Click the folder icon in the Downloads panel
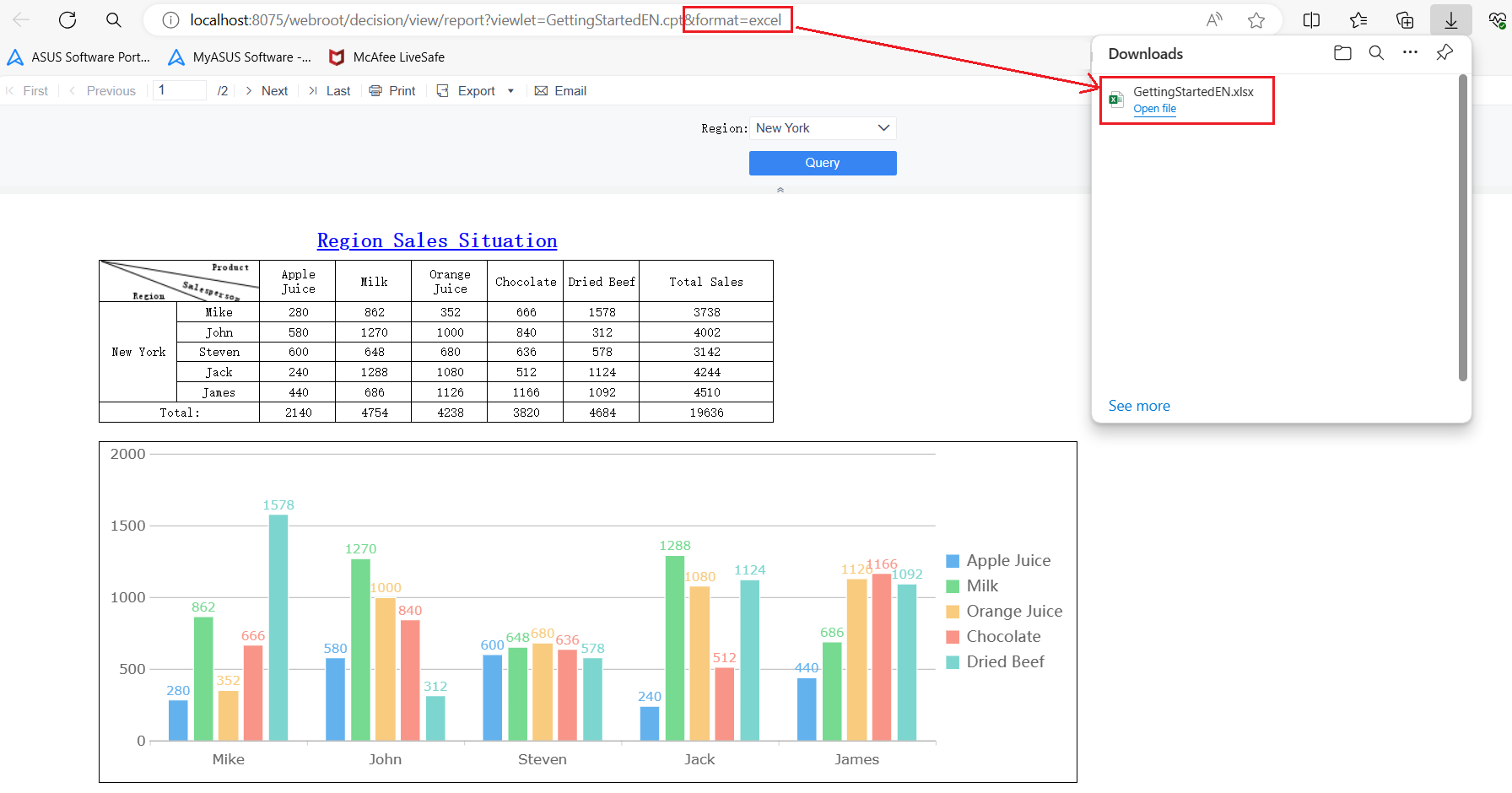The width and height of the screenshot is (1512, 793). click(1342, 52)
